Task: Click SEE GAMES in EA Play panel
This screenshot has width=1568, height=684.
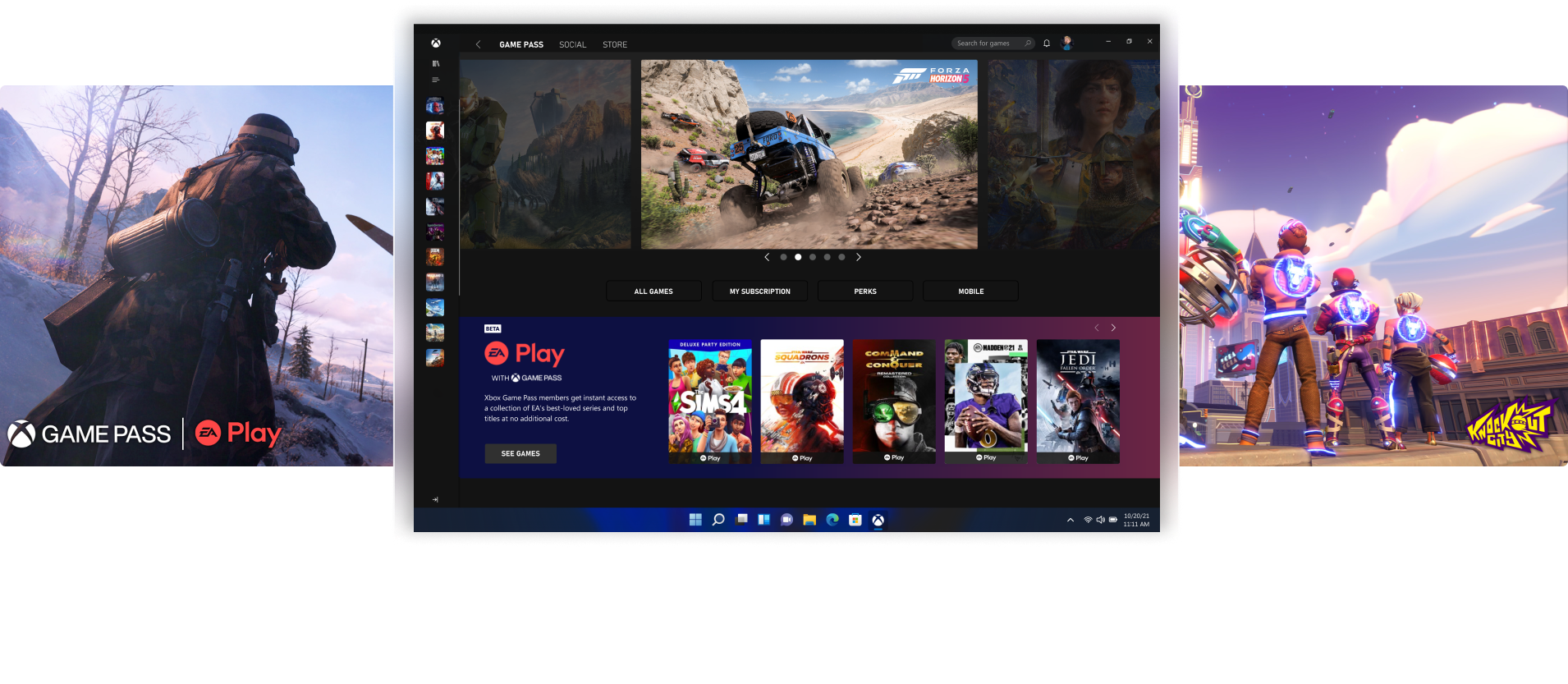Action: pos(520,453)
